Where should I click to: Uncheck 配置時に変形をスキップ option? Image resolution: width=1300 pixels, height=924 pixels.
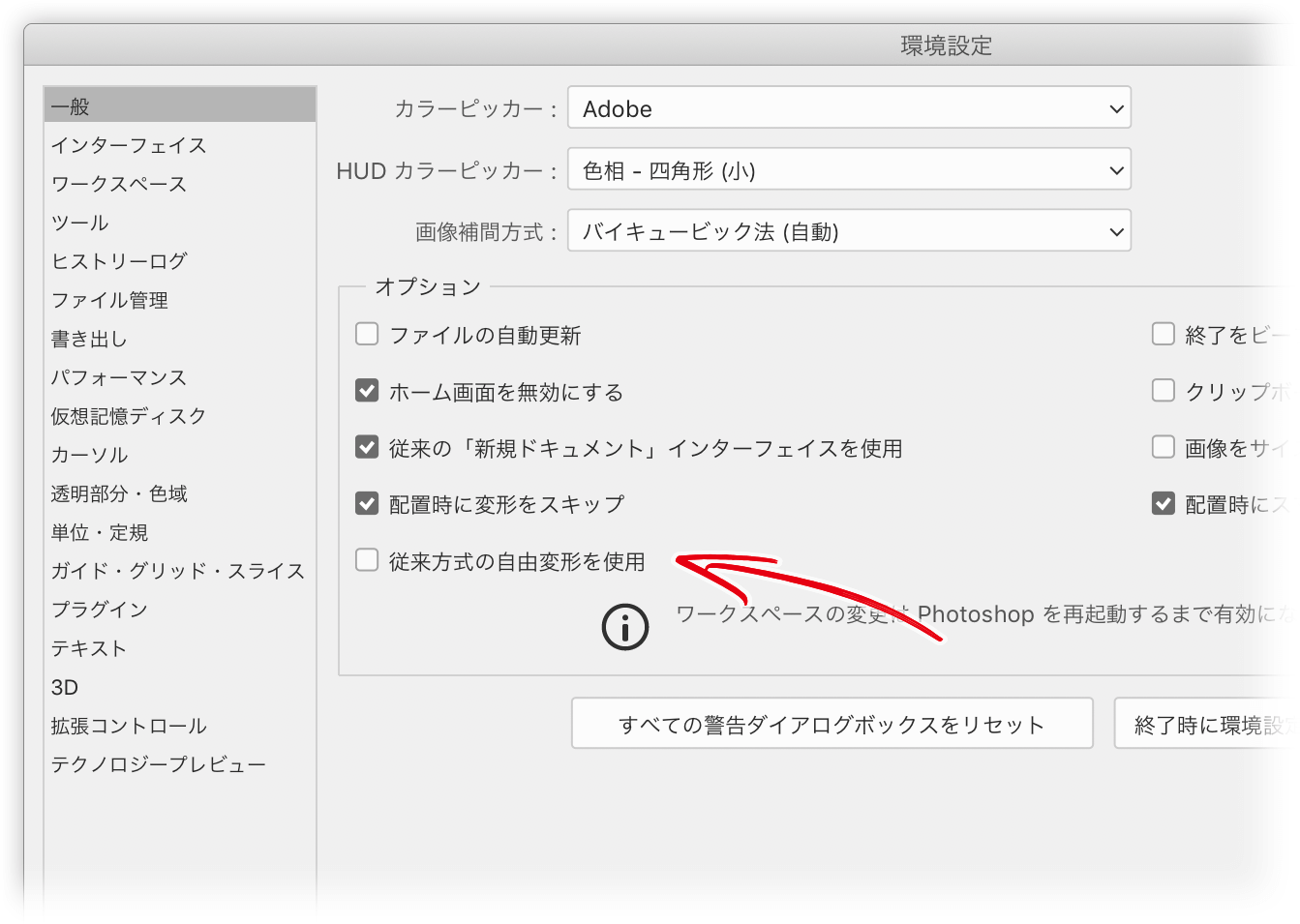pos(367,503)
